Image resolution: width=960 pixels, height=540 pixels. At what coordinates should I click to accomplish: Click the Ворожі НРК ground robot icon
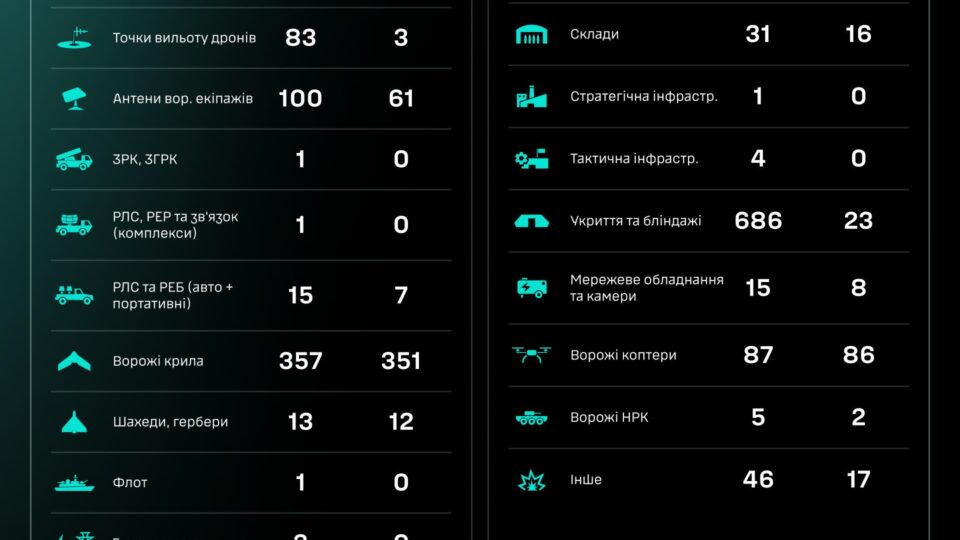[531, 418]
